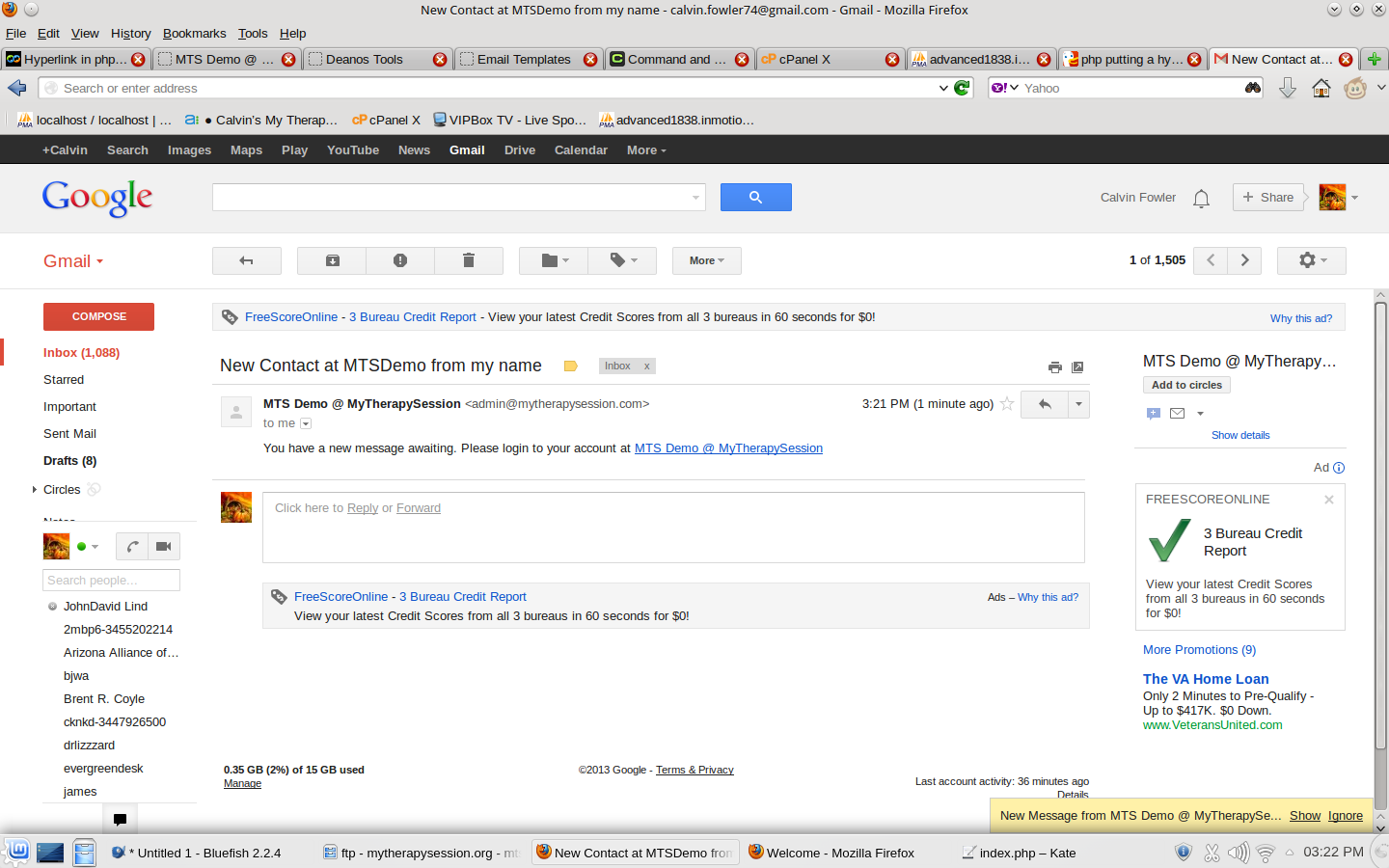Click the Search people input field
The width and height of the screenshot is (1389, 868).
click(111, 581)
